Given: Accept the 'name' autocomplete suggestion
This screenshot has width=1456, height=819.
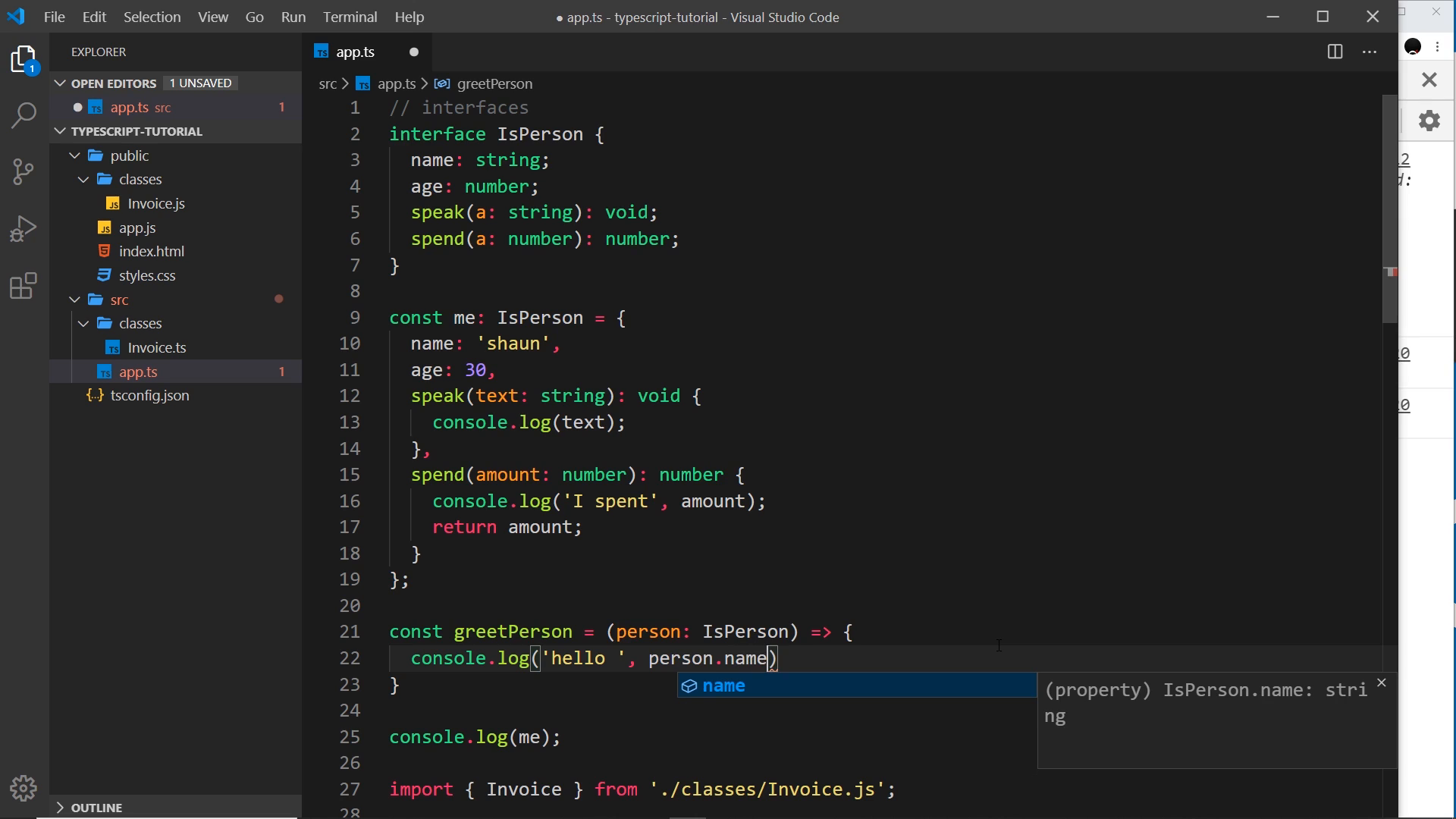Looking at the screenshot, I should pos(857,686).
